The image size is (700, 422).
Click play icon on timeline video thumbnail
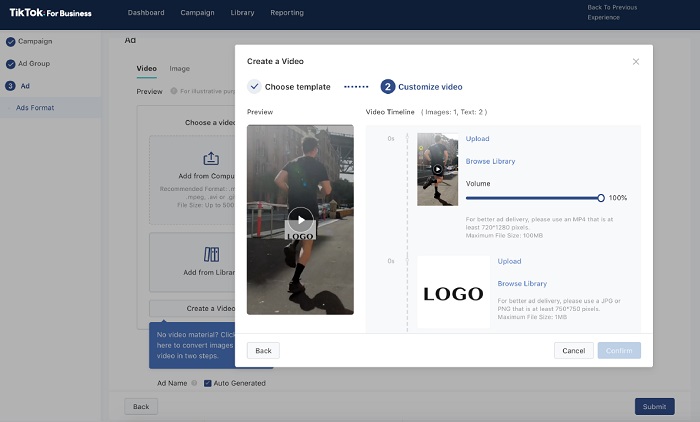[437, 169]
